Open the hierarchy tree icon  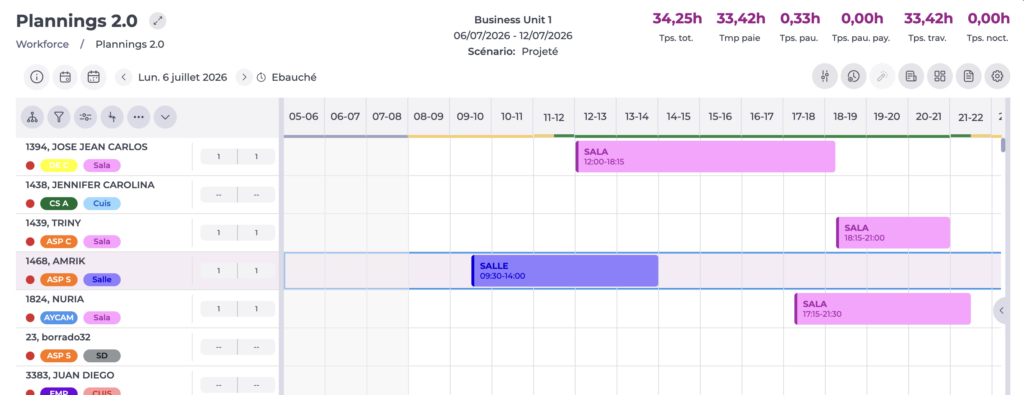coord(32,117)
